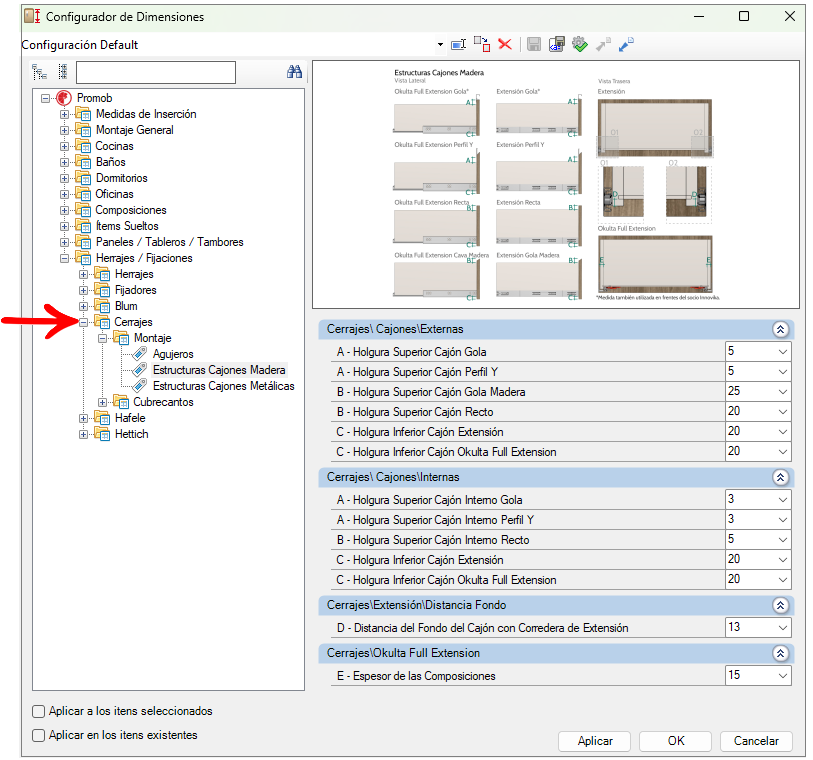Click the Cancelar button
813x760 pixels.
pos(756,741)
